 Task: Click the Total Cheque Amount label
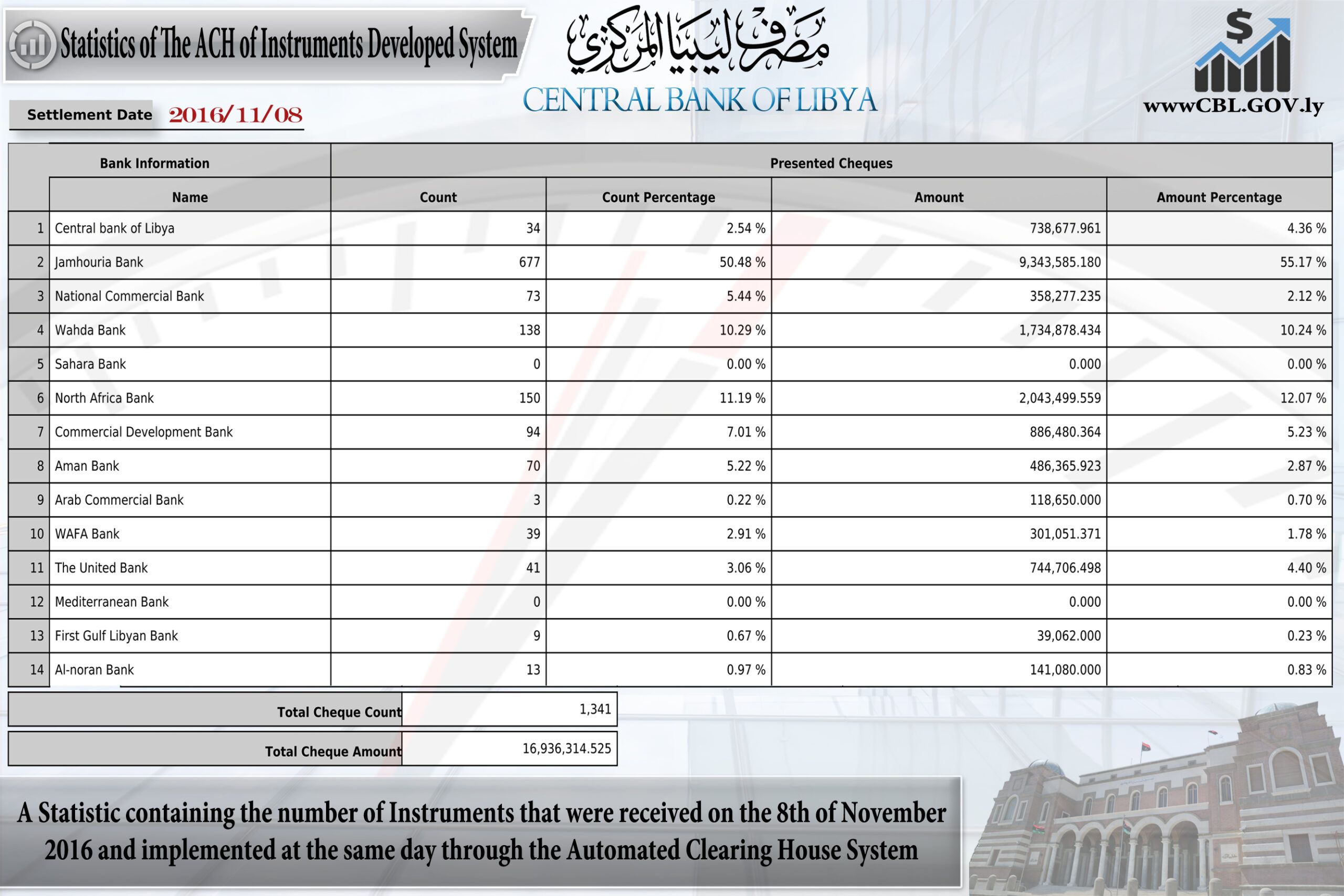tap(333, 752)
